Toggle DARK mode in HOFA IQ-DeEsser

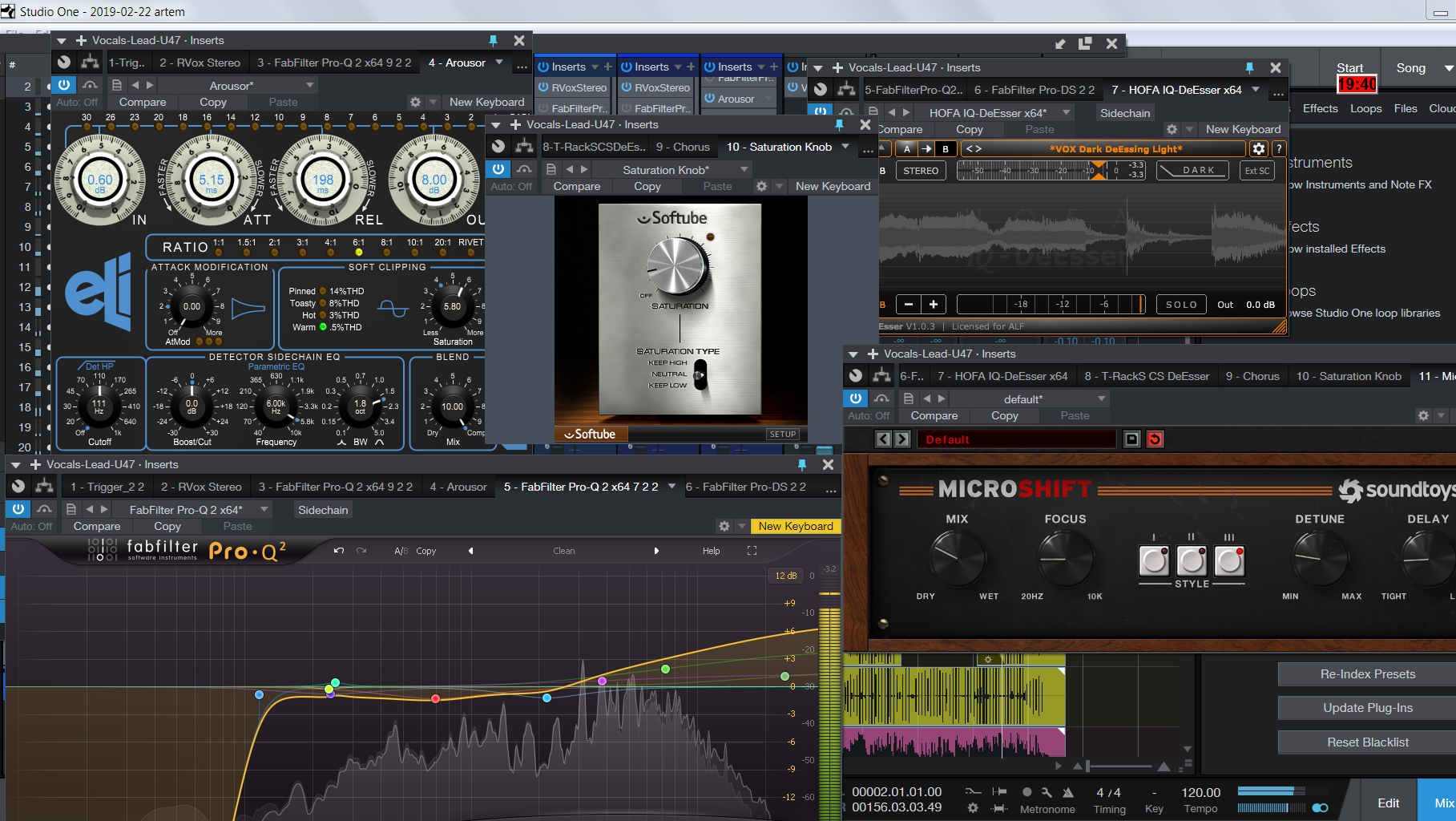click(x=1193, y=170)
